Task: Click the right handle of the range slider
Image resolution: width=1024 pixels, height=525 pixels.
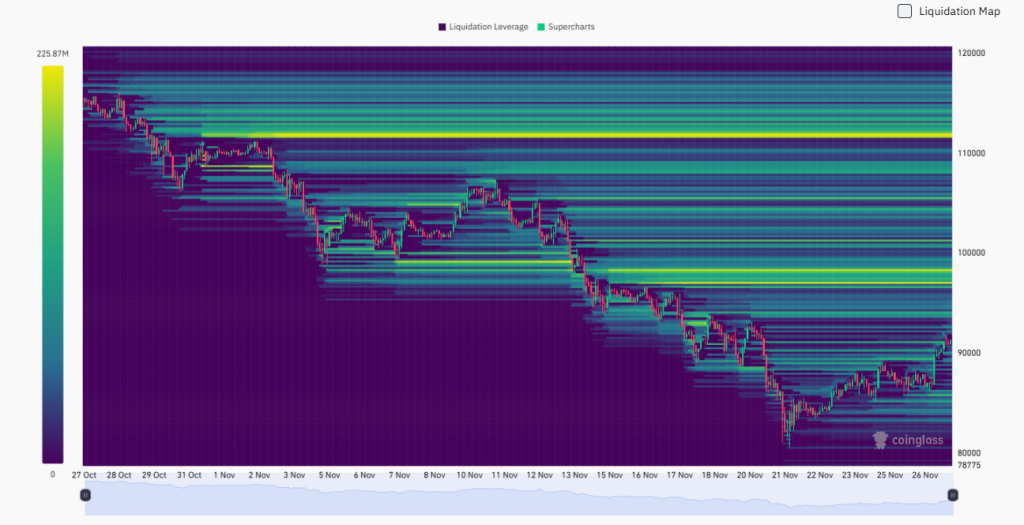Action: pyautogui.click(x=952, y=495)
